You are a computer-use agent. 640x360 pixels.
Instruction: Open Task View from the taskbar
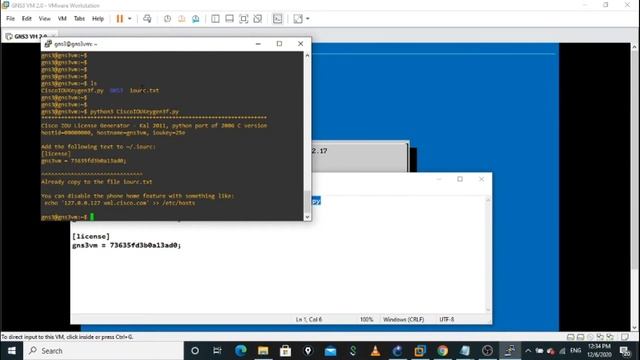pyautogui.click(x=218, y=351)
